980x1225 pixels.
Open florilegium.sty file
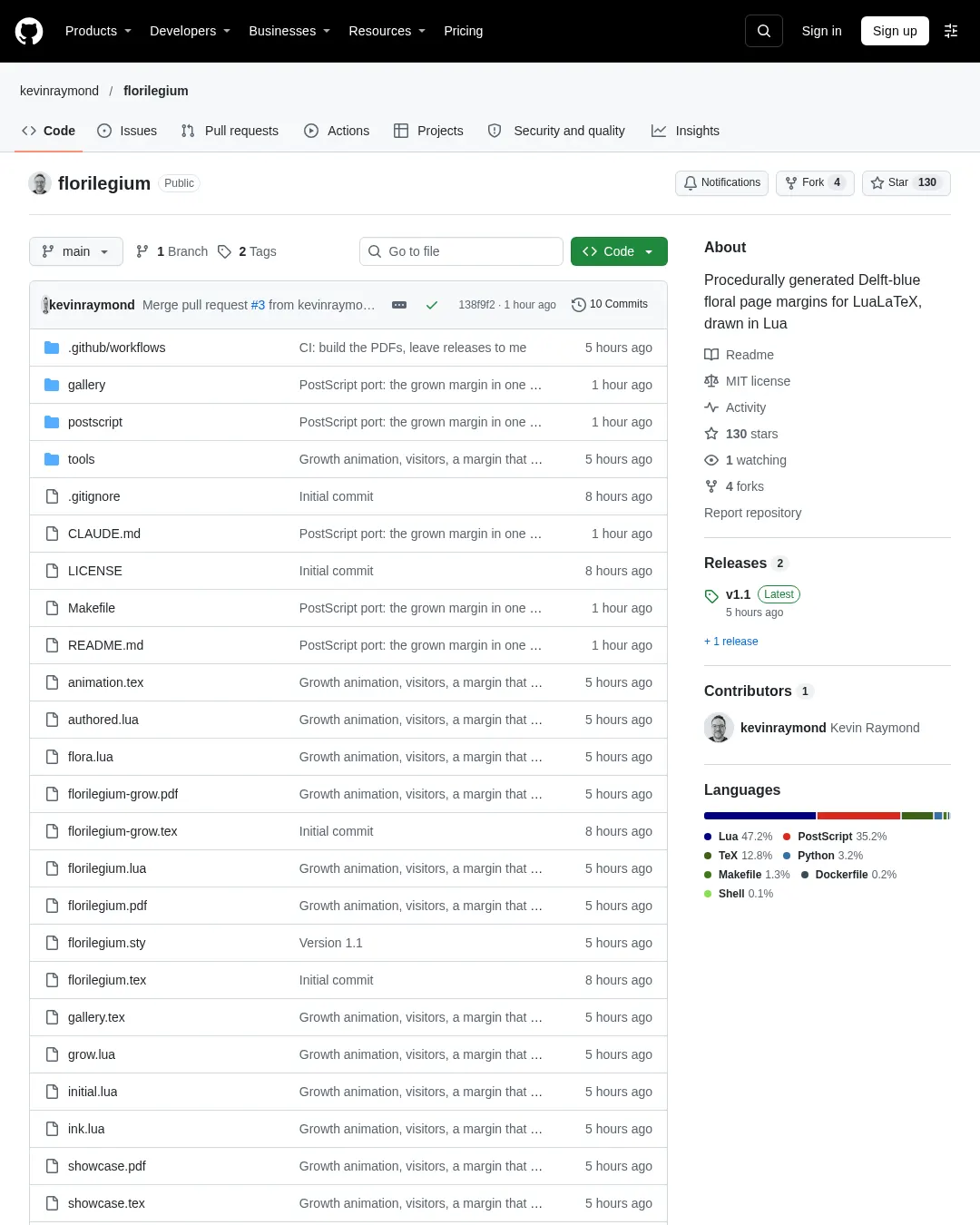tap(106, 943)
